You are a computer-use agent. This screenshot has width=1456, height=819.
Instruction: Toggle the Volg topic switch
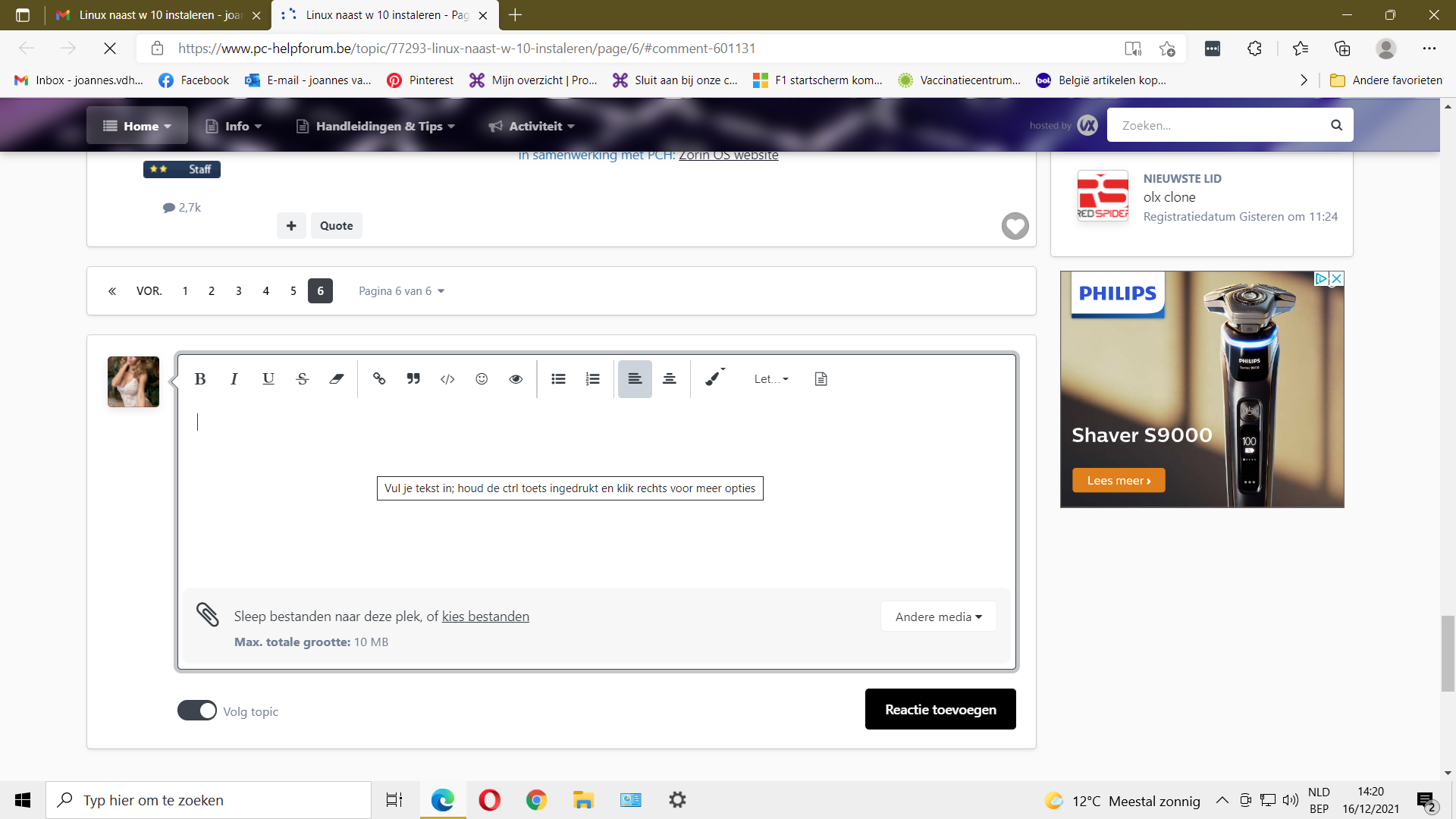point(197,711)
